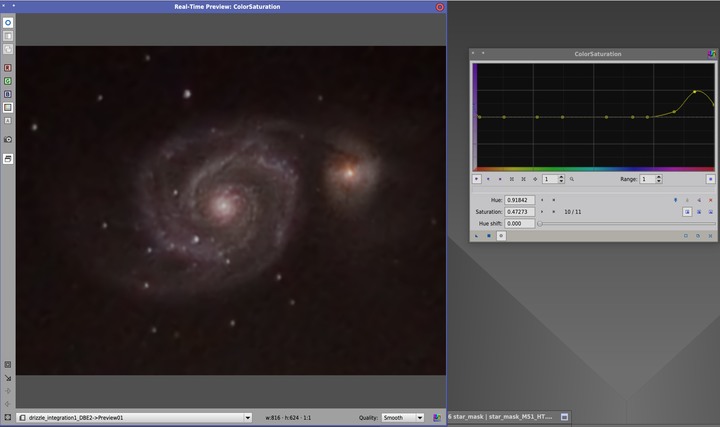The image size is (720, 427).
Task: Click the fit-view icon at bottom-left corner
Action: click(x=8, y=417)
